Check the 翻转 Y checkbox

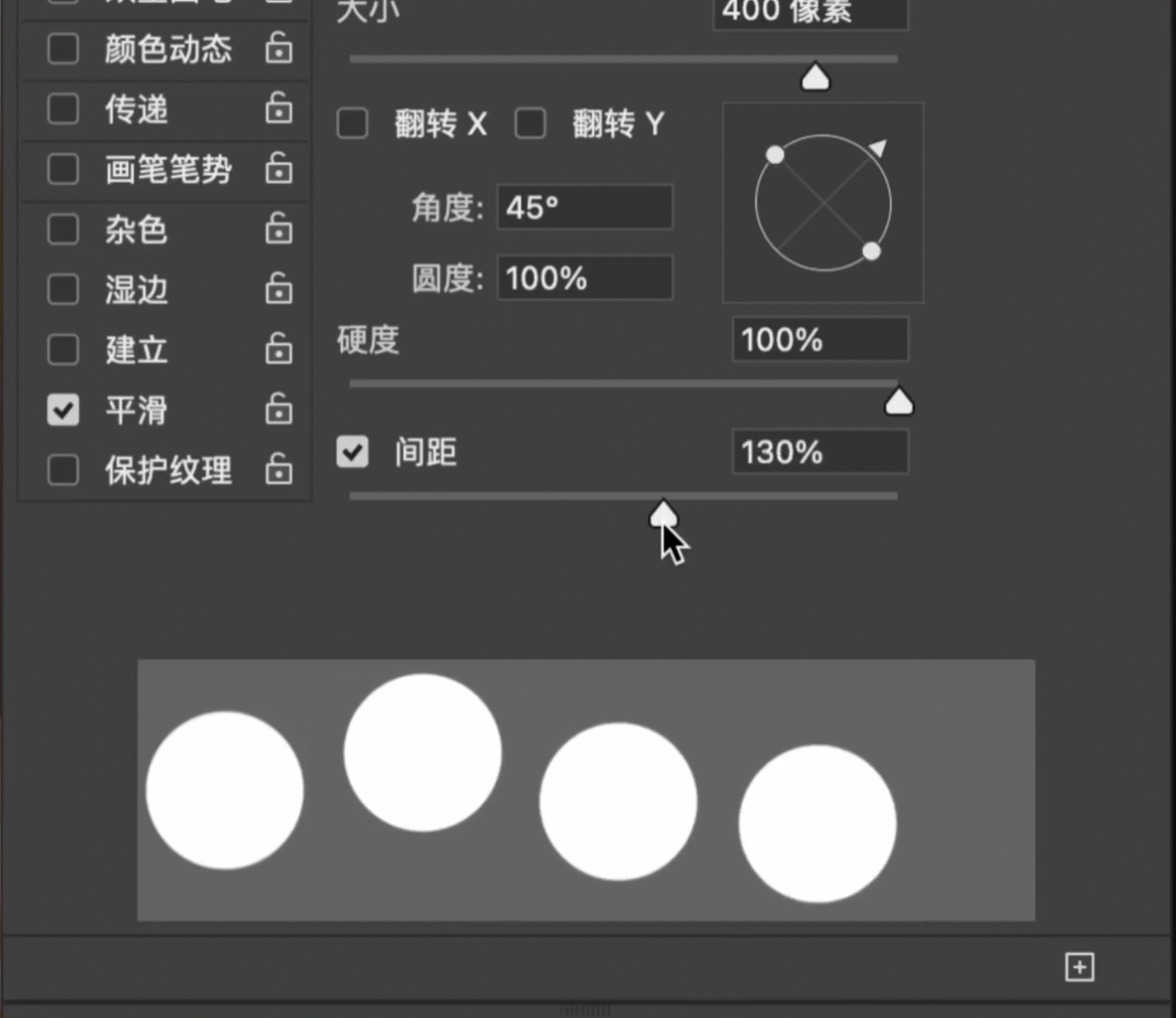click(x=530, y=123)
